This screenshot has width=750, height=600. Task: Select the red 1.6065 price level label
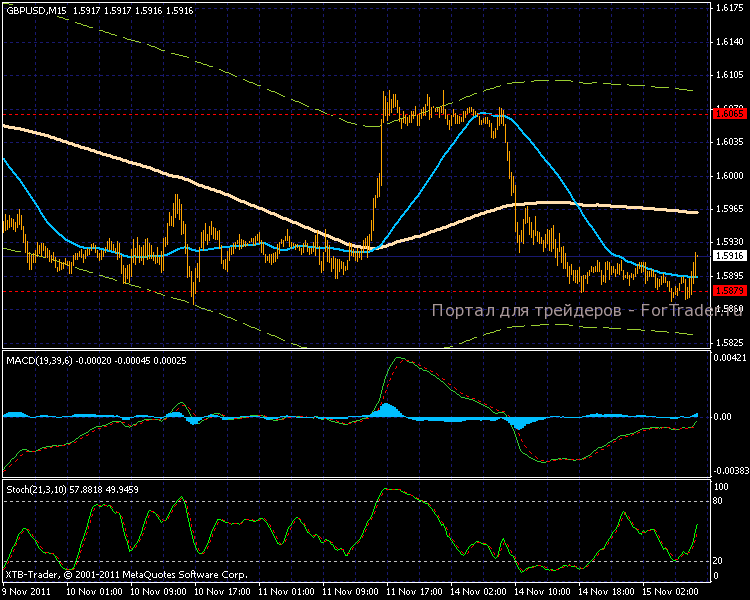click(729, 114)
